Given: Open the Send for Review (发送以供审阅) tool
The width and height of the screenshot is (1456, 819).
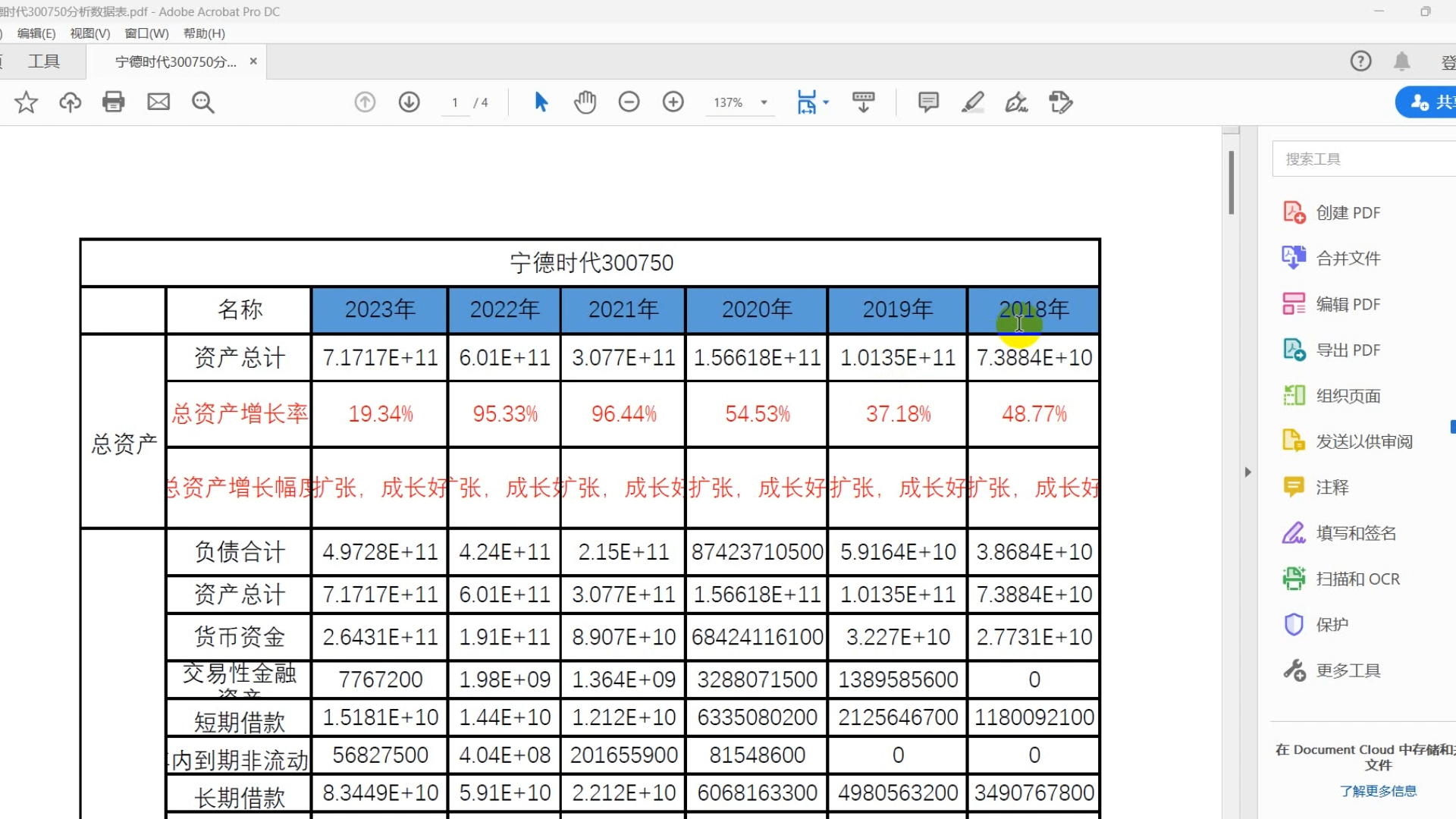Looking at the screenshot, I should pyautogui.click(x=1348, y=441).
